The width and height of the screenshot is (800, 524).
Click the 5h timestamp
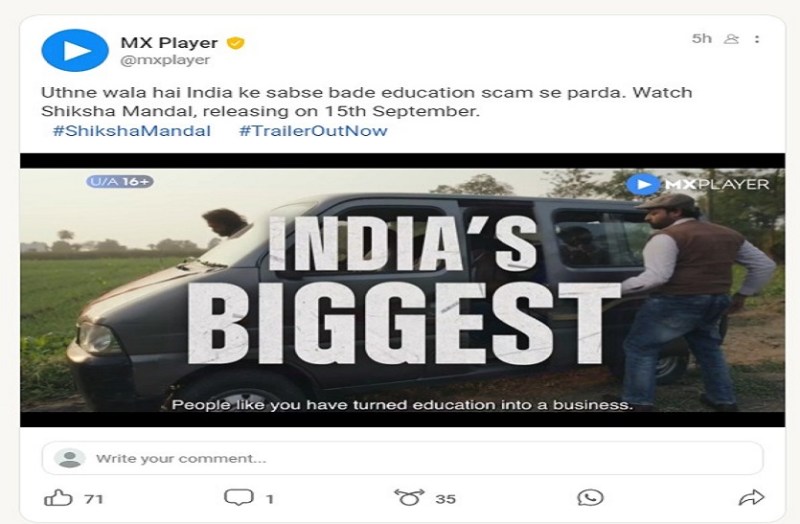702,39
